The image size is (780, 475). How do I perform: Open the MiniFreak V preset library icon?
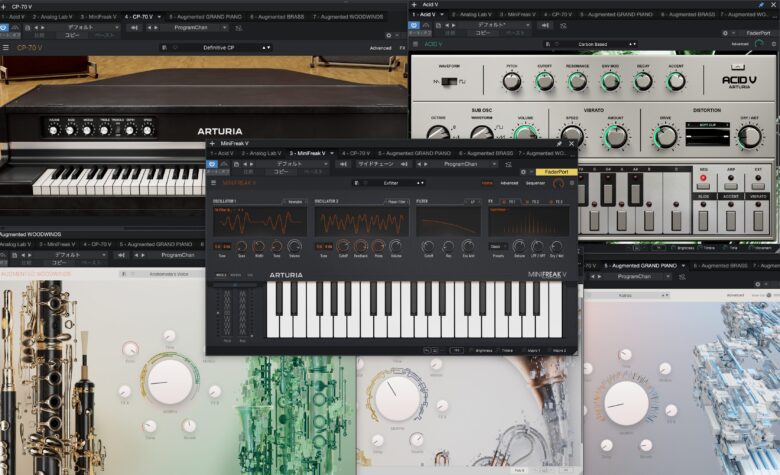click(356, 183)
